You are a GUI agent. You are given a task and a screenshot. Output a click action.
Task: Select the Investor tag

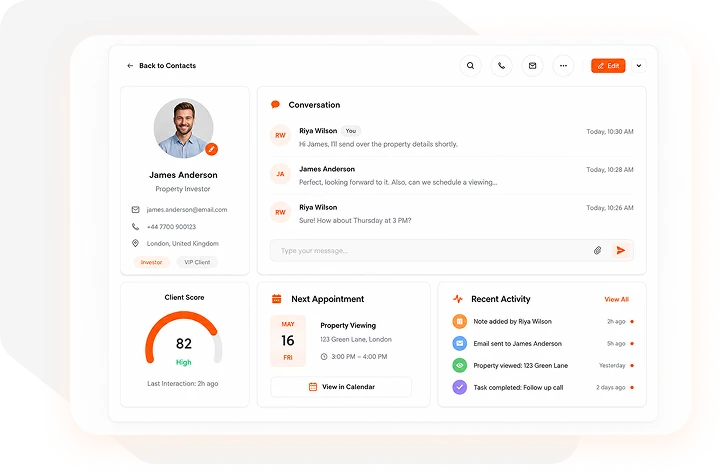point(151,262)
